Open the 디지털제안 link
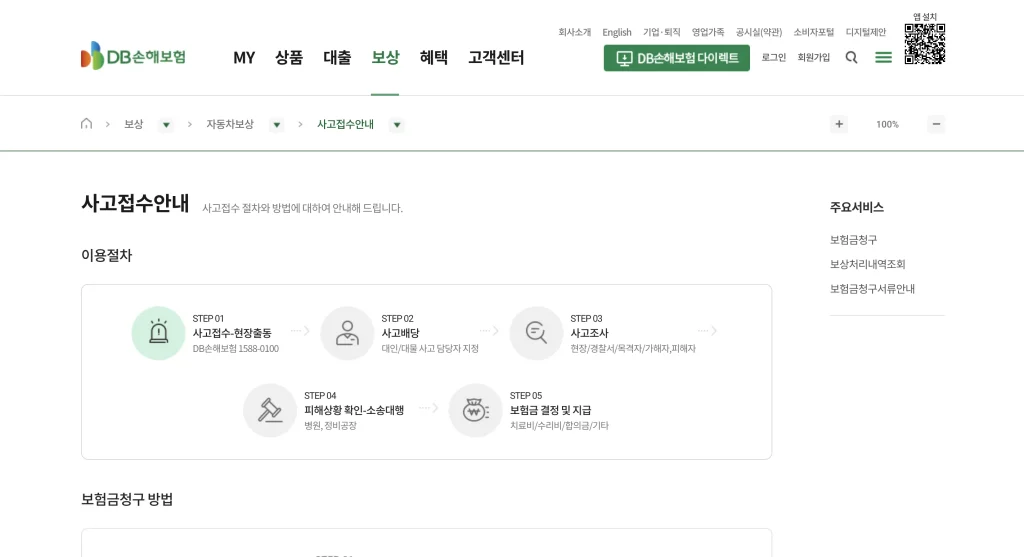 [866, 32]
